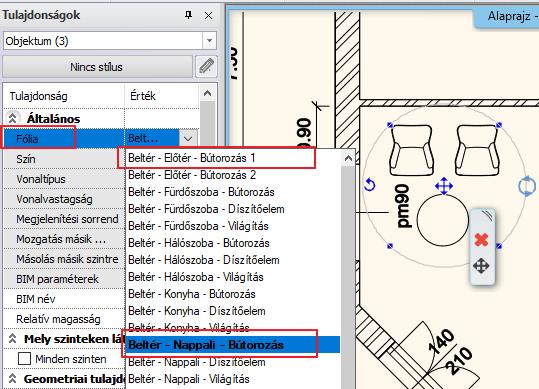
Task: Click the Mozgatás másik … property
Action: point(64,239)
